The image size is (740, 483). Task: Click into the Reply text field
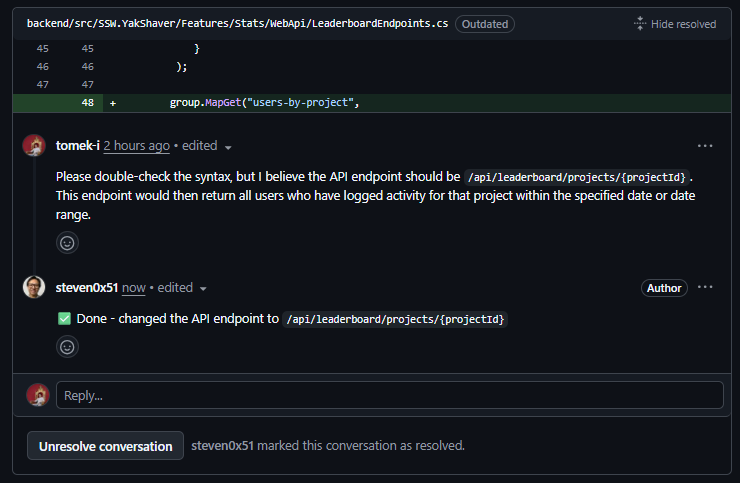[389, 395]
